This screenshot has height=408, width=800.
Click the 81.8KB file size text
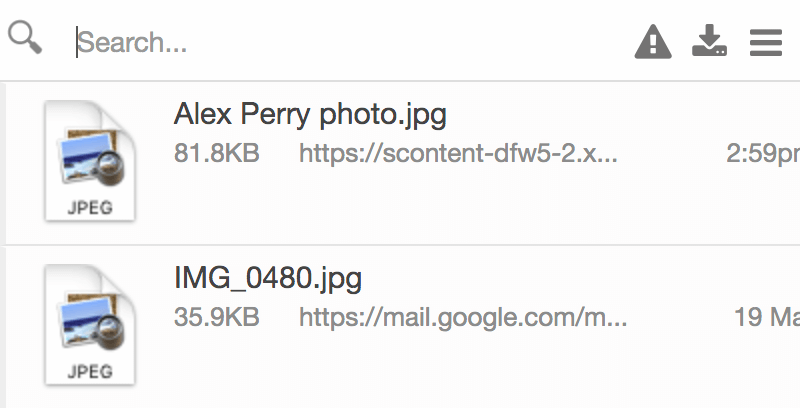(217, 153)
